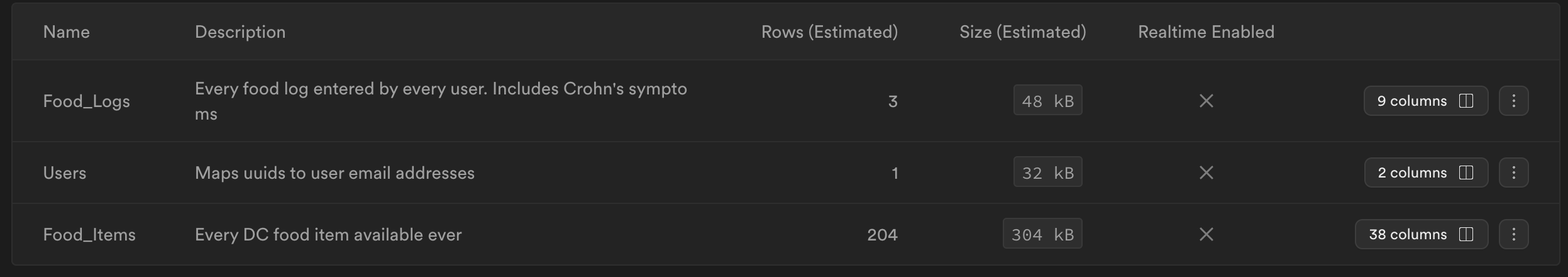
Task: Click the 304 kB size badge
Action: coord(1042,234)
